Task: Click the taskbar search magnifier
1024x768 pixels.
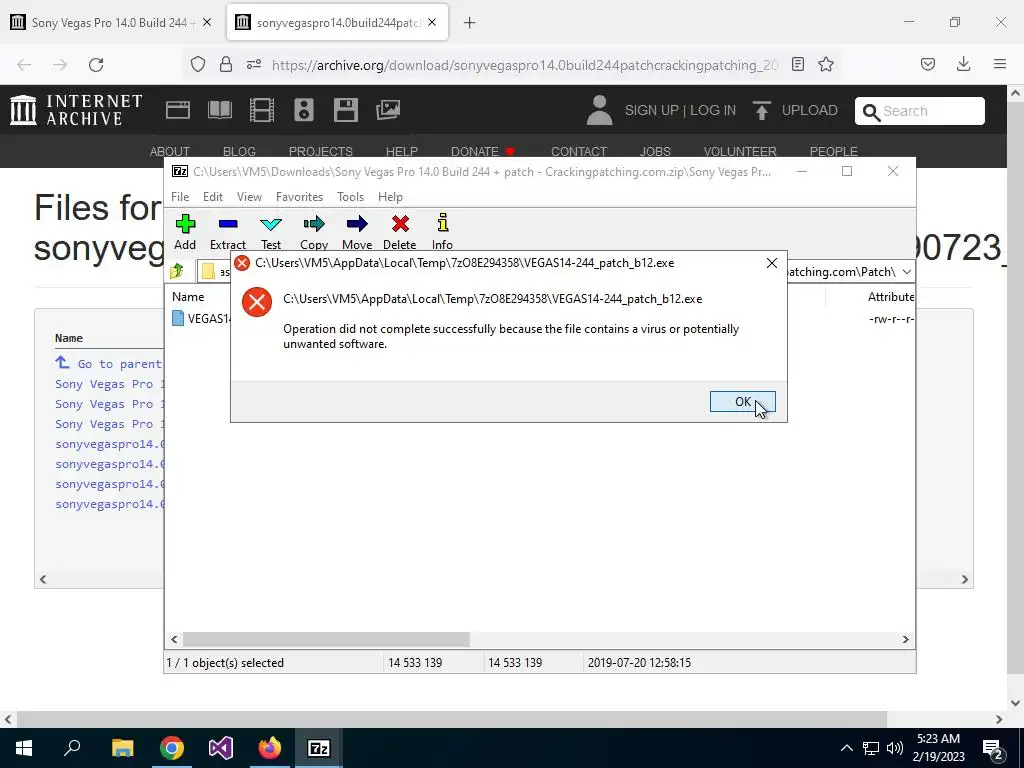Action: click(x=72, y=748)
